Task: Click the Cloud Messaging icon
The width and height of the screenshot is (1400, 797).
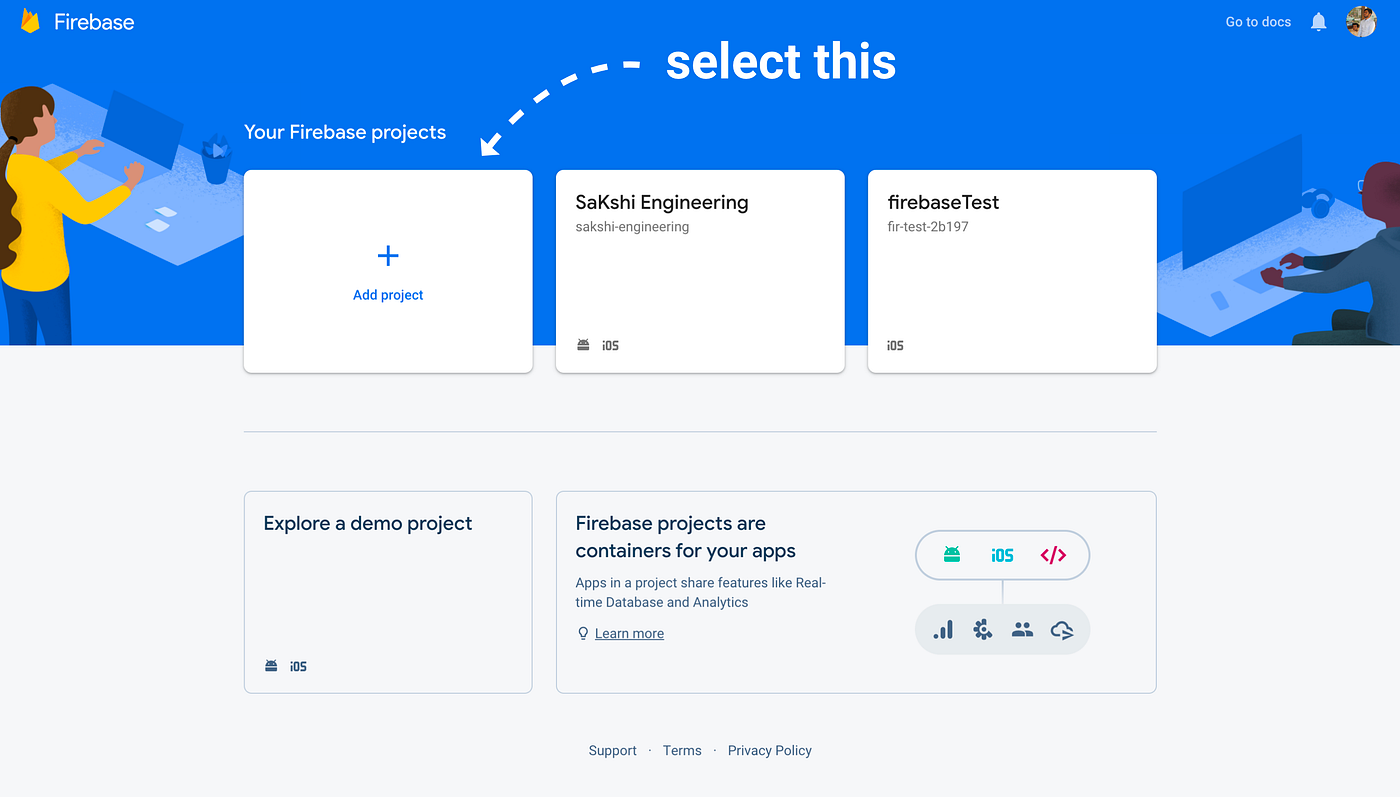Action: tap(1062, 629)
